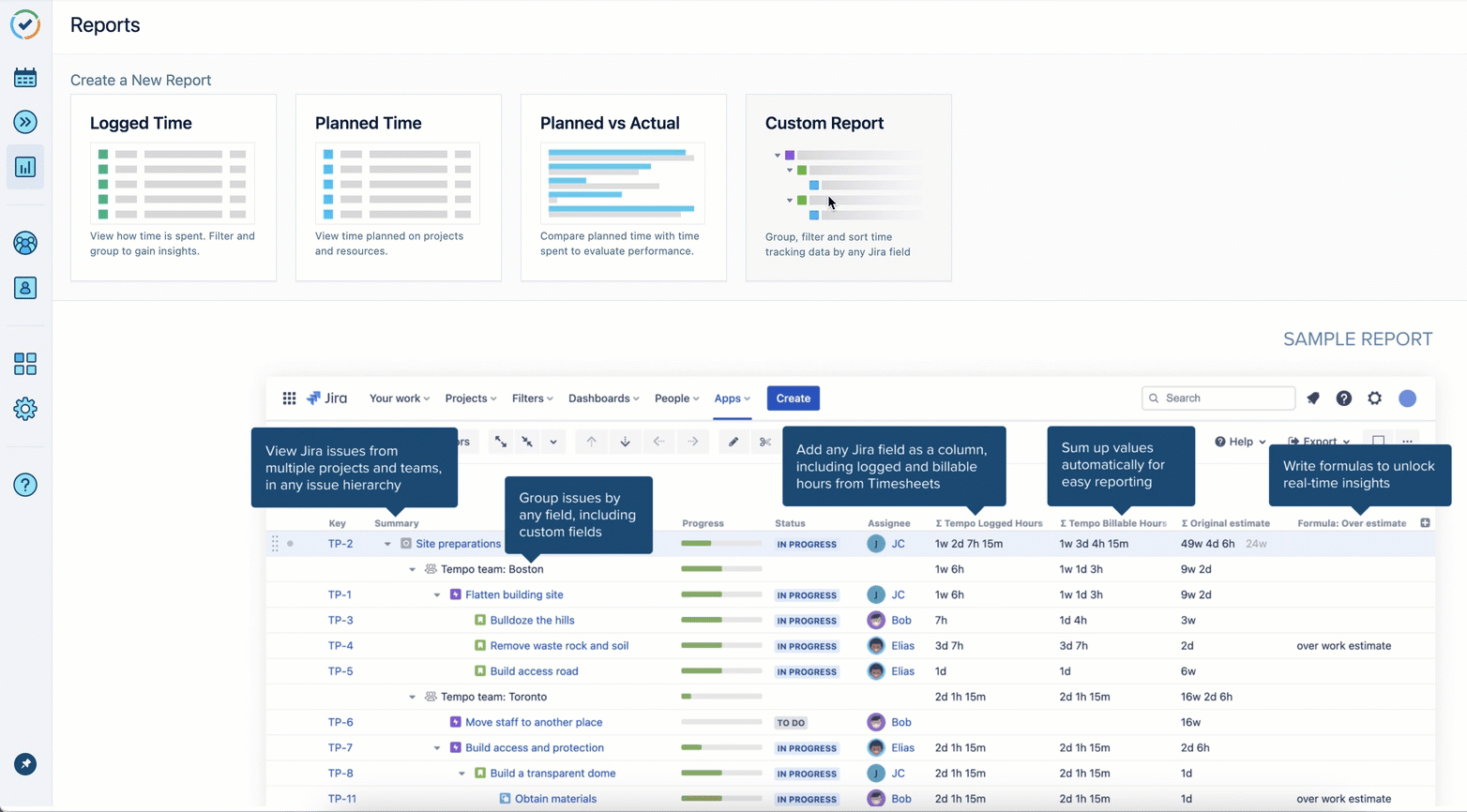Screen dimensions: 1467x812
Task: Open the Flatten building site issue link
Action: pos(514,594)
